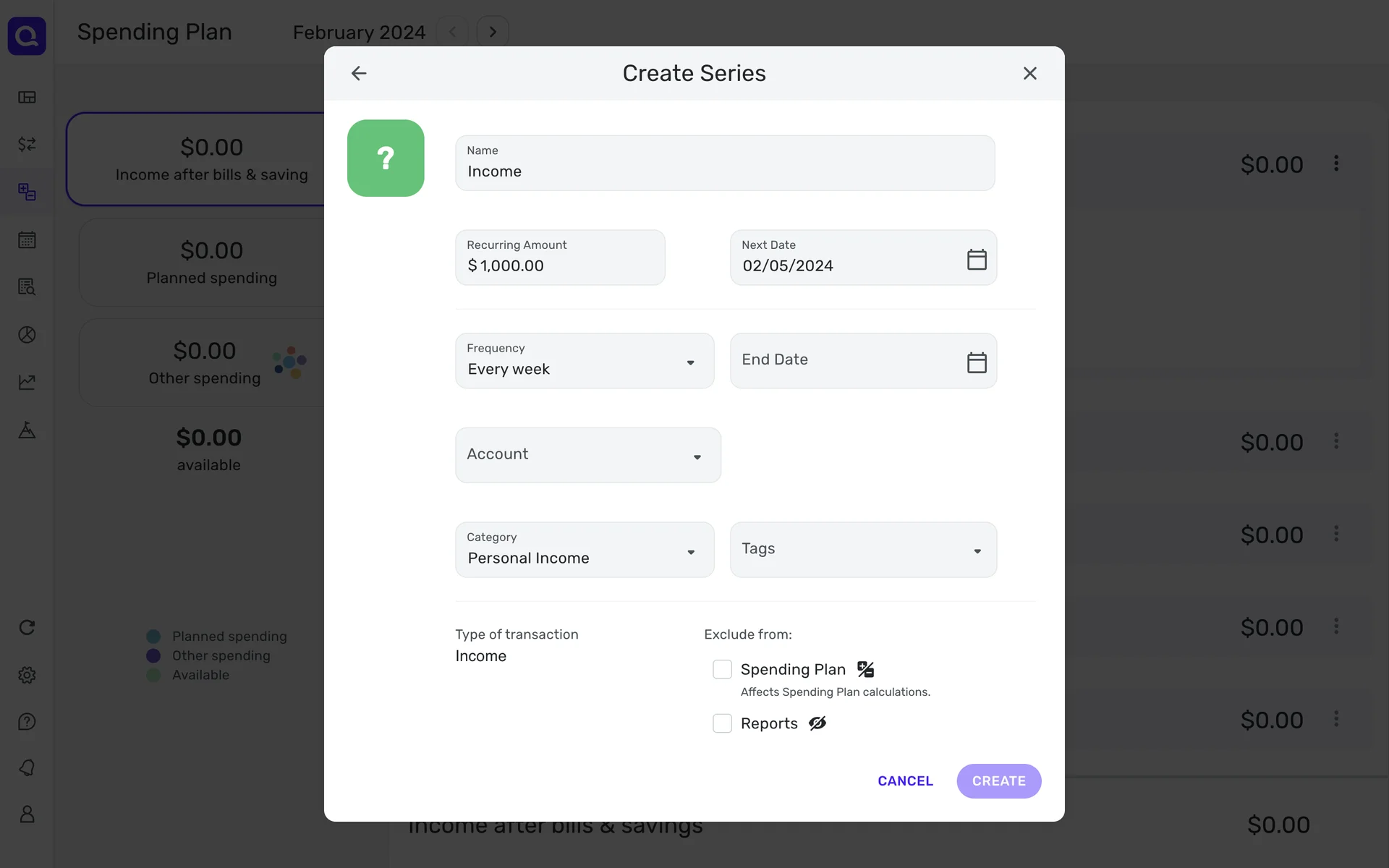Close the Create Series dialog
This screenshot has width=1389, height=868.
tap(1029, 73)
